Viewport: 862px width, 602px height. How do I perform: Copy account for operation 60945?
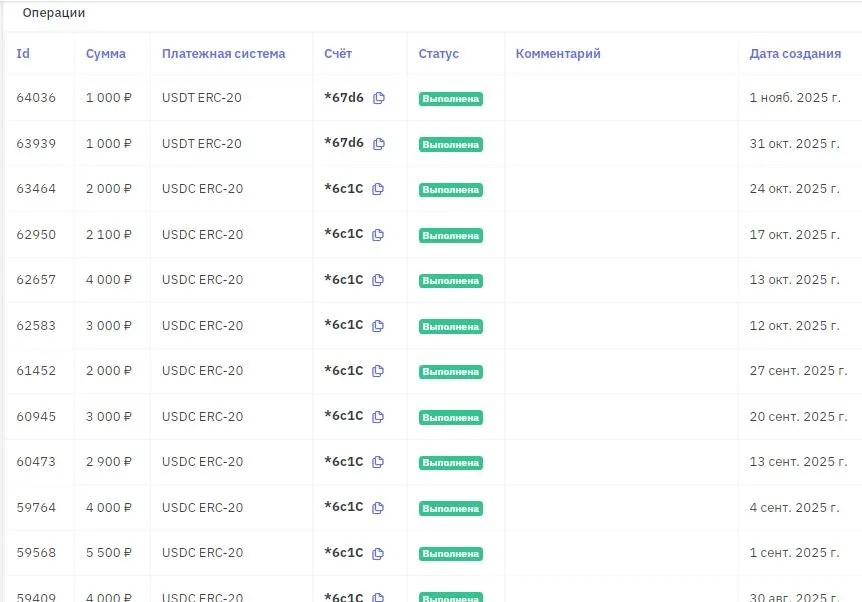pyautogui.click(x=378, y=417)
